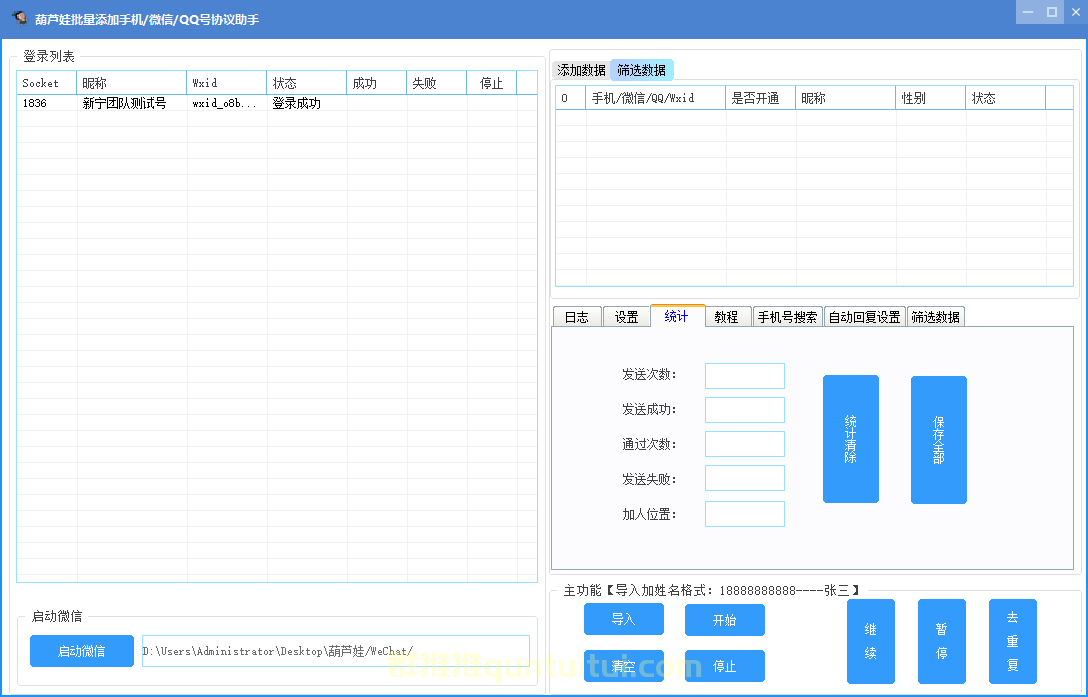Click the 是否开通 column header
Image resolution: width=1088 pixels, height=697 pixels.
click(x=760, y=98)
